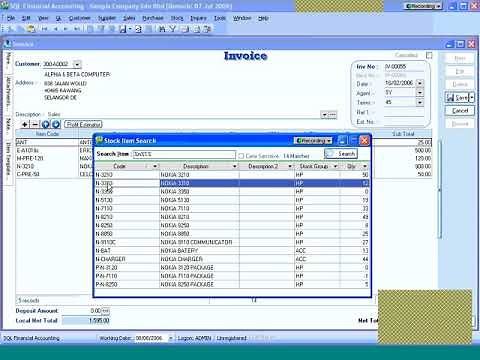Open the save options arrow in toolbar
This screenshot has height=360, width=480.
pyautogui.click(x=130, y=29)
